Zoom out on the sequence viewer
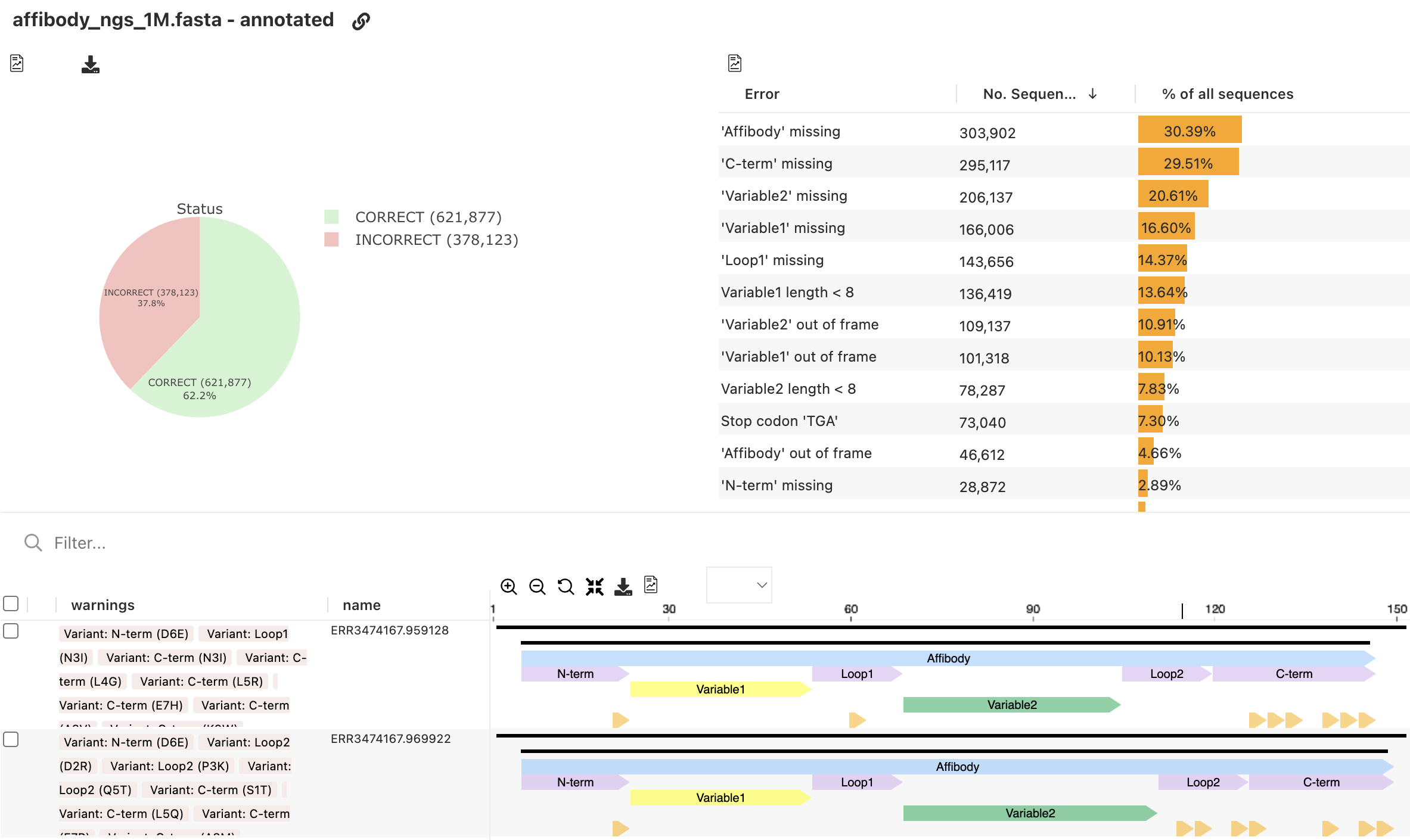Screen dimensions: 1410x840 pos(537,587)
